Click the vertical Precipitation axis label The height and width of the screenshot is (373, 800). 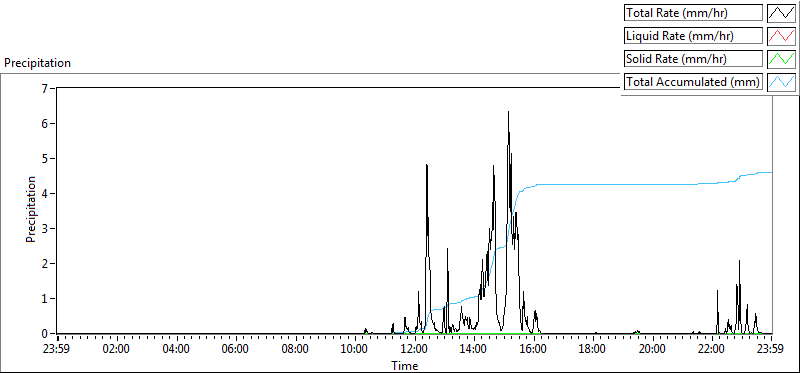tap(31, 209)
